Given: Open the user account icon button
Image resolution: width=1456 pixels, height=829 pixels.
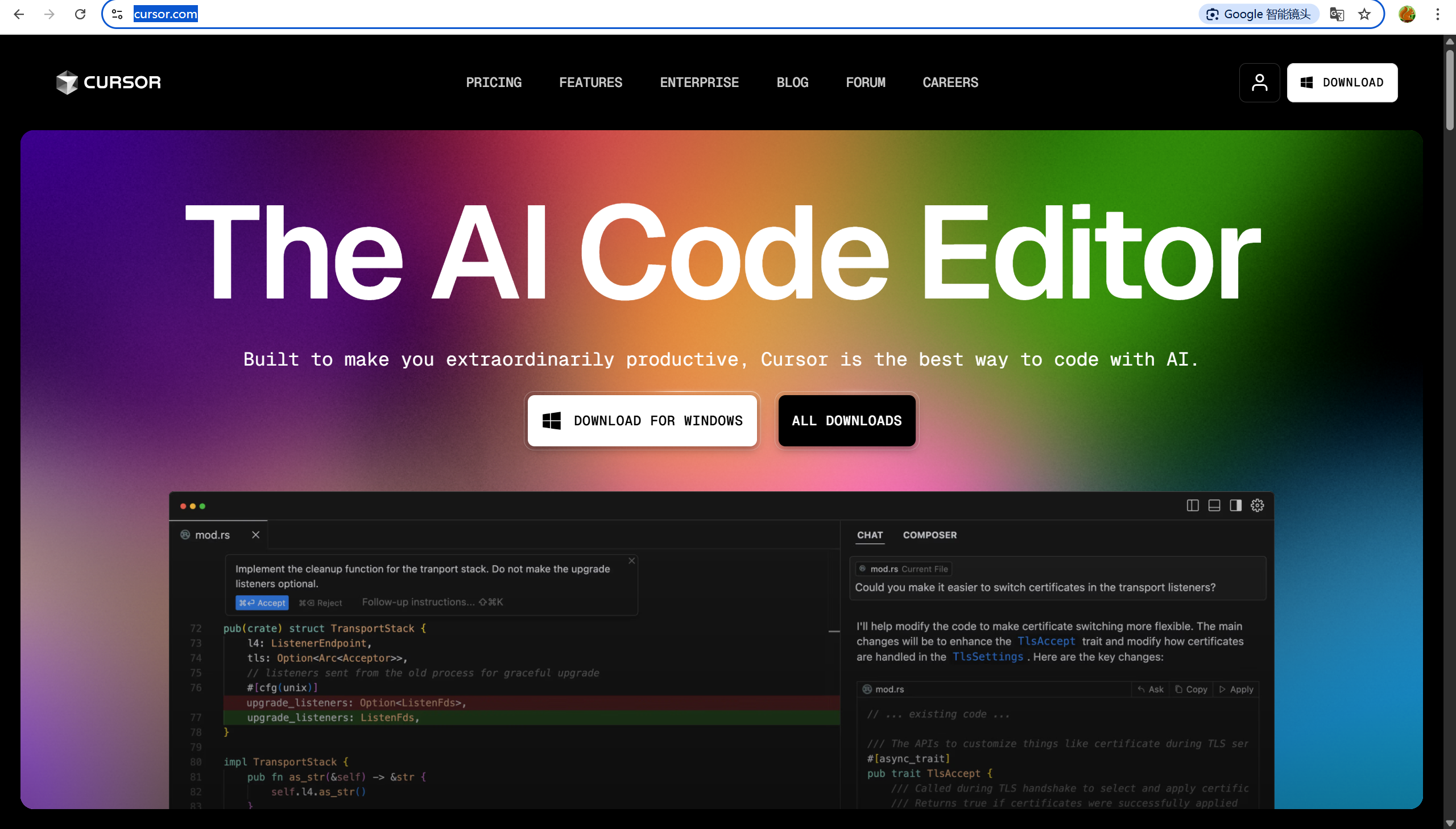Looking at the screenshot, I should pyautogui.click(x=1259, y=82).
